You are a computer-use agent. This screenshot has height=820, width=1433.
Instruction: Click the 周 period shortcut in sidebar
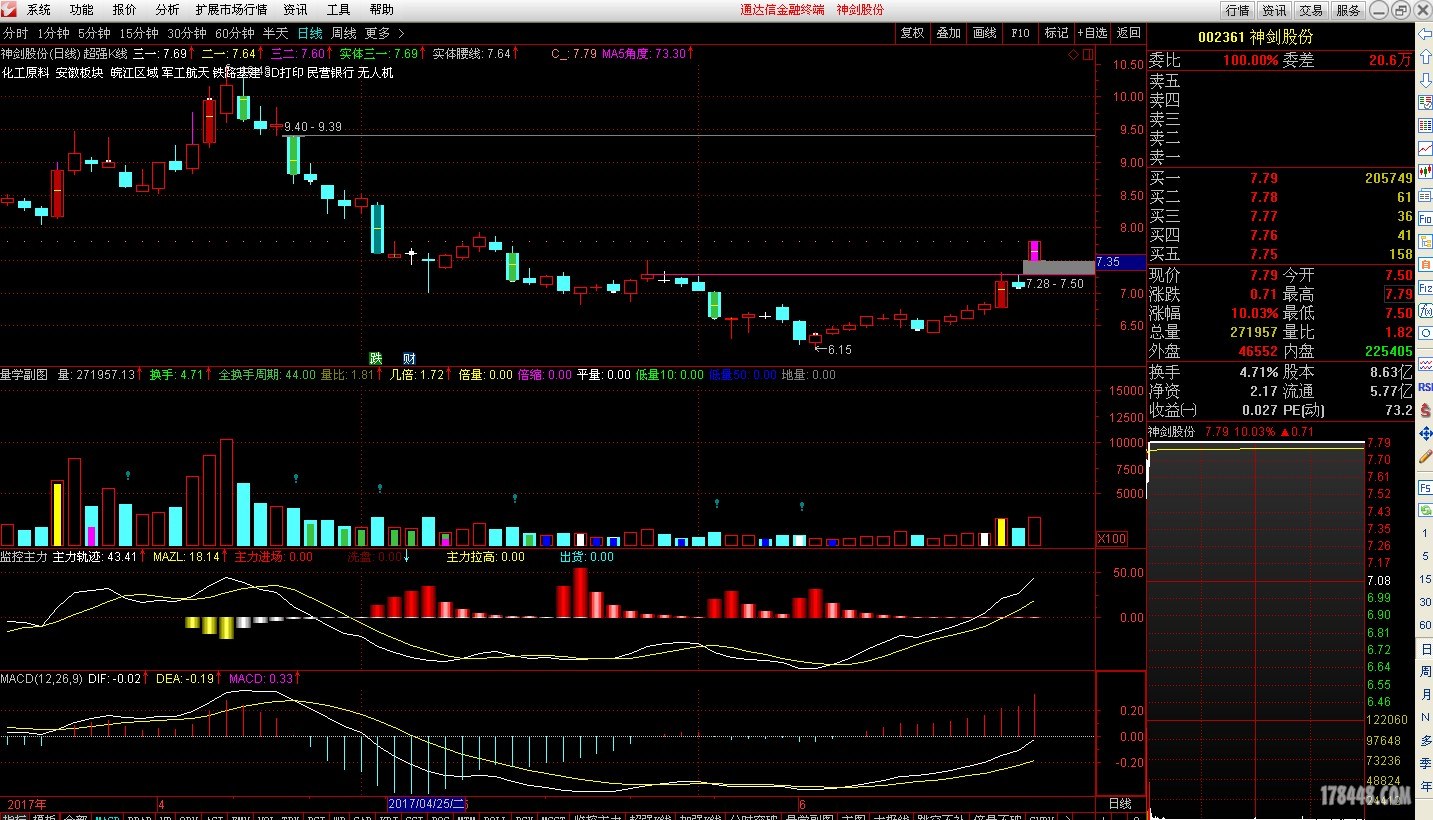click(x=1424, y=672)
